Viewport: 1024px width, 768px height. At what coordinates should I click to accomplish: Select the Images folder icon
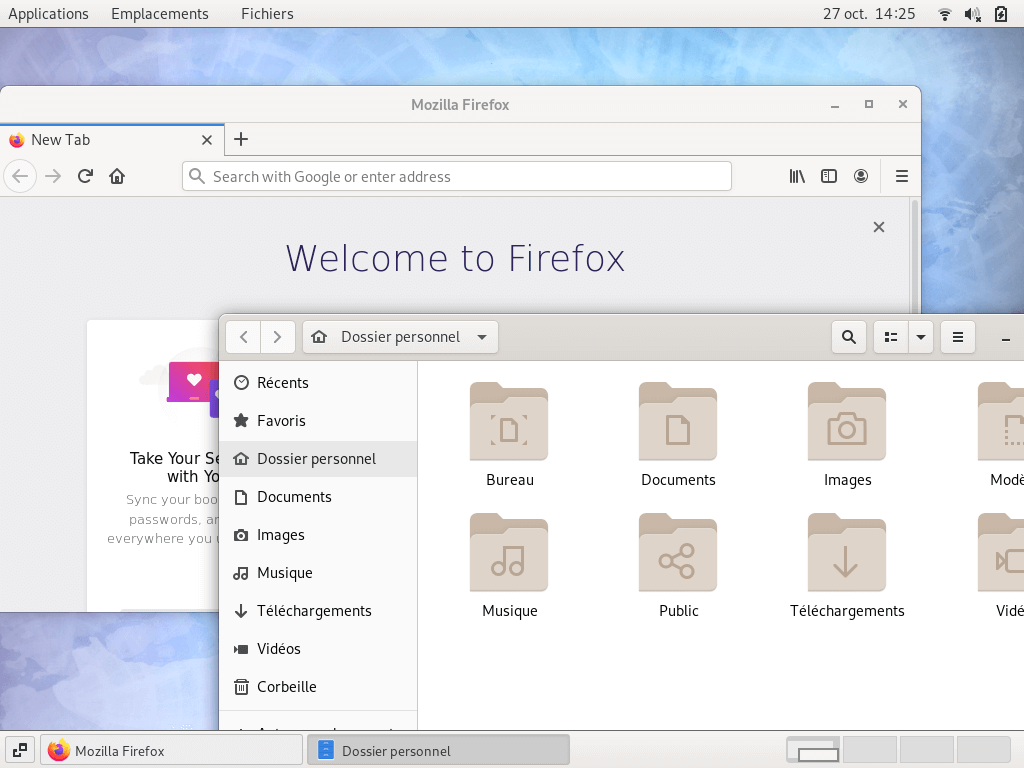point(847,422)
